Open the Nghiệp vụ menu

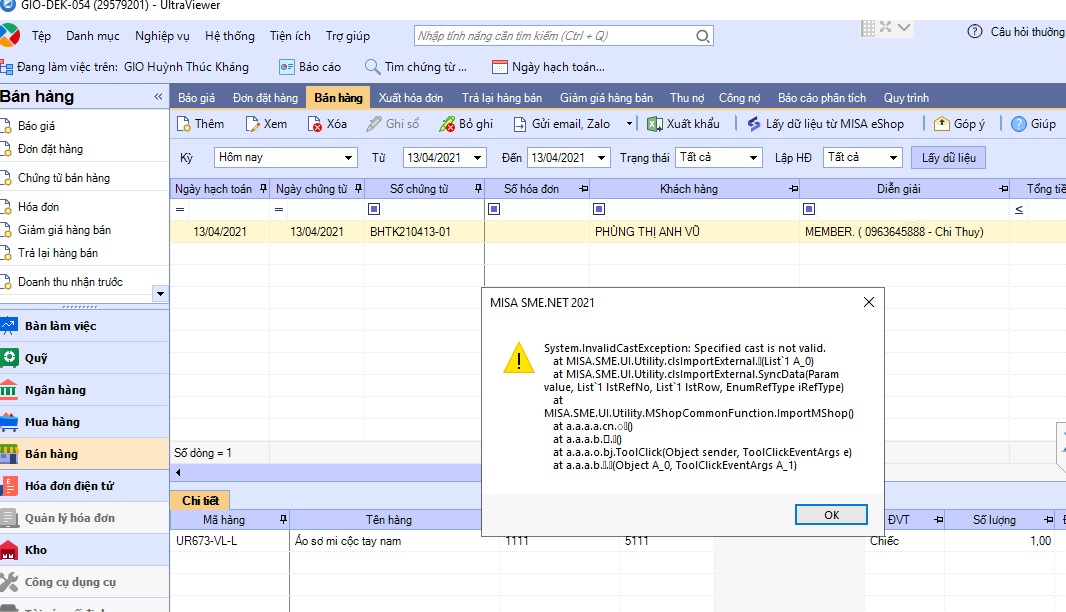coord(162,36)
